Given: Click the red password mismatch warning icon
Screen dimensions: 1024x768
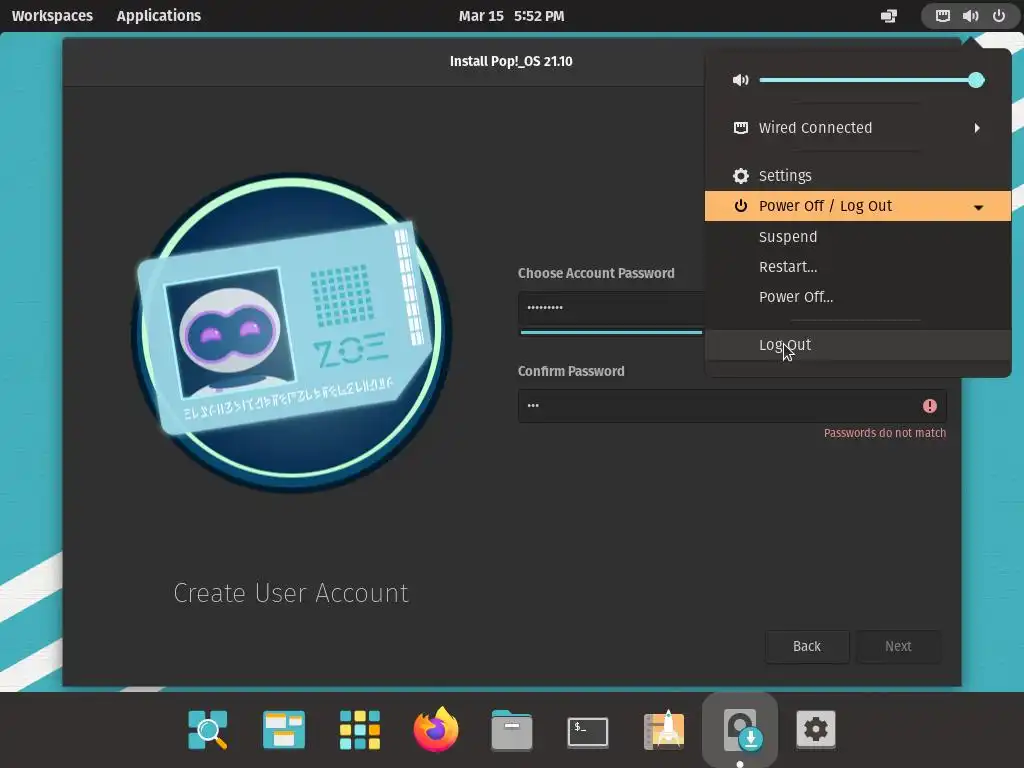Looking at the screenshot, I should (x=929, y=406).
